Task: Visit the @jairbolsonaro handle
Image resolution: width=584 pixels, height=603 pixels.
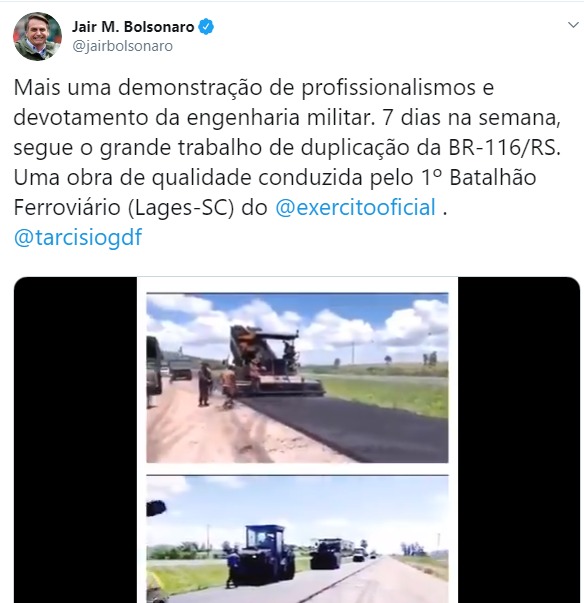Action: [123, 46]
